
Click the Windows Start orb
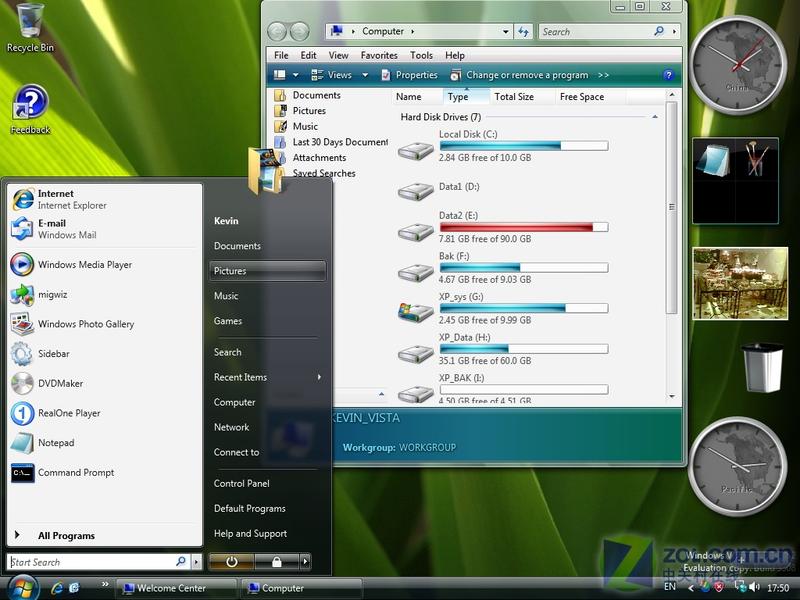click(x=21, y=587)
